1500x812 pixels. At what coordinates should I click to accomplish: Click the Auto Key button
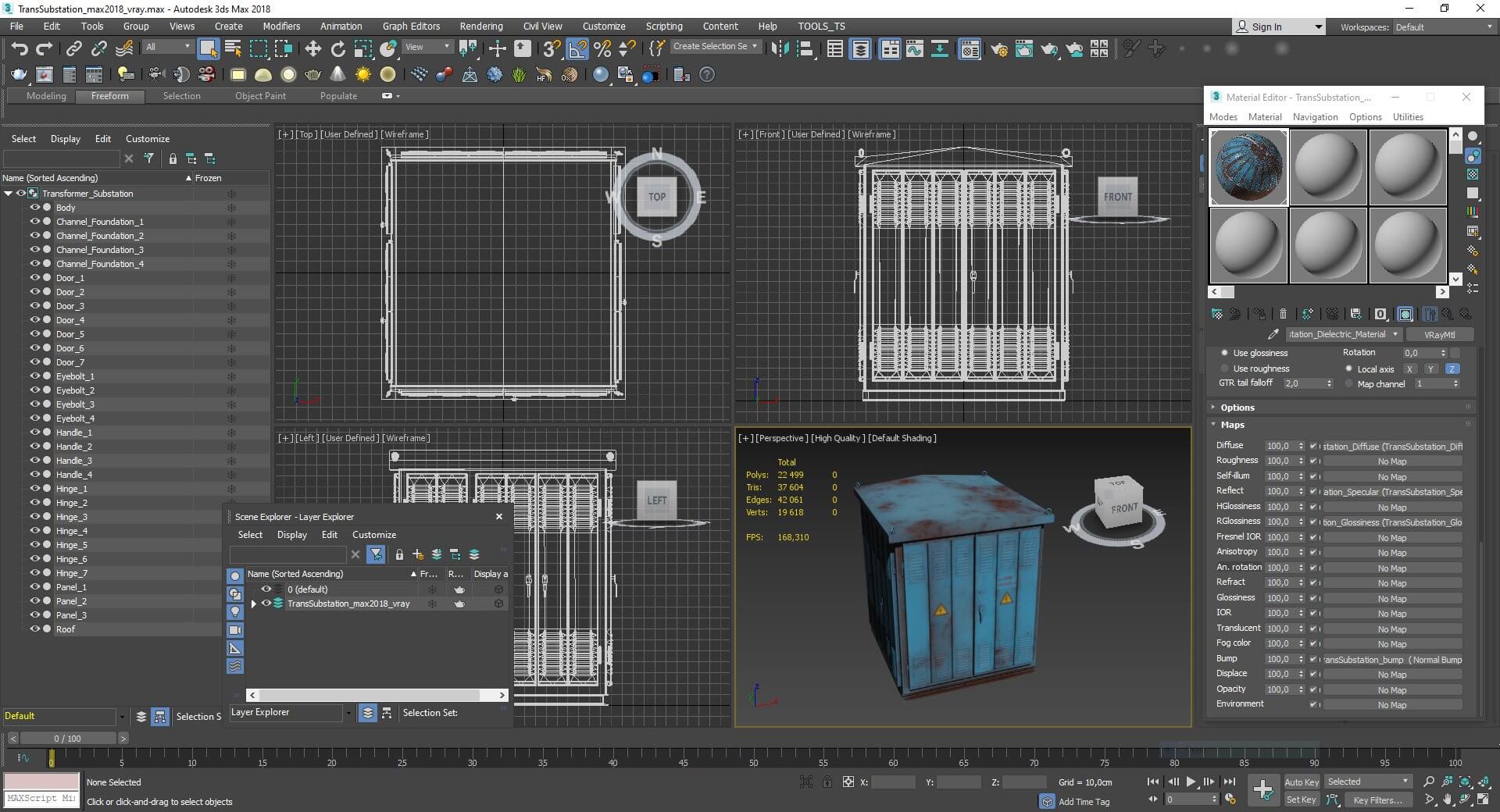point(1301,782)
